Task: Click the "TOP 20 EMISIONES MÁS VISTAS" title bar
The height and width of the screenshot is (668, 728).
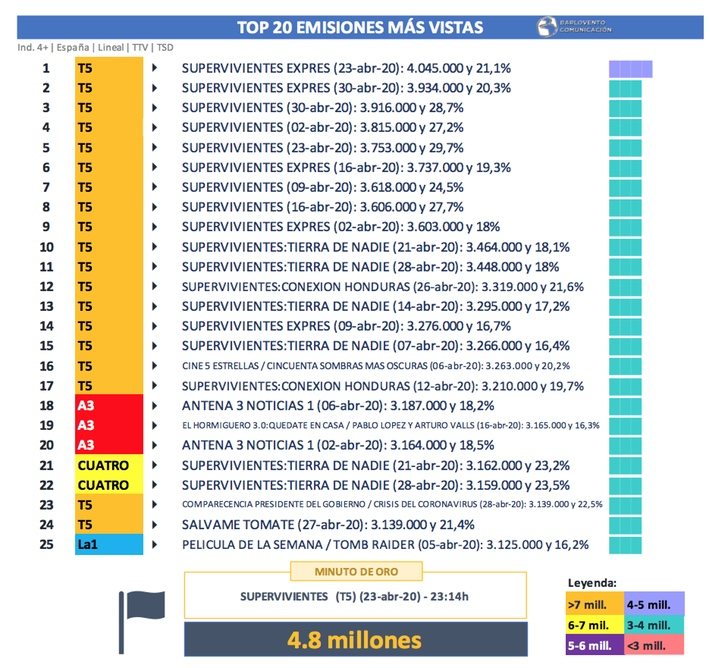Action: tap(364, 26)
